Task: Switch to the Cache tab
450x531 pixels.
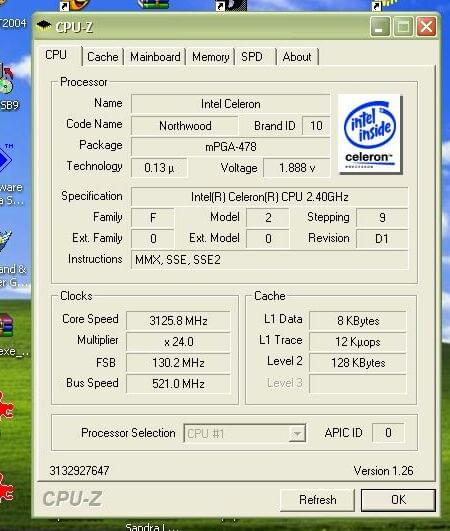Action: (103, 57)
